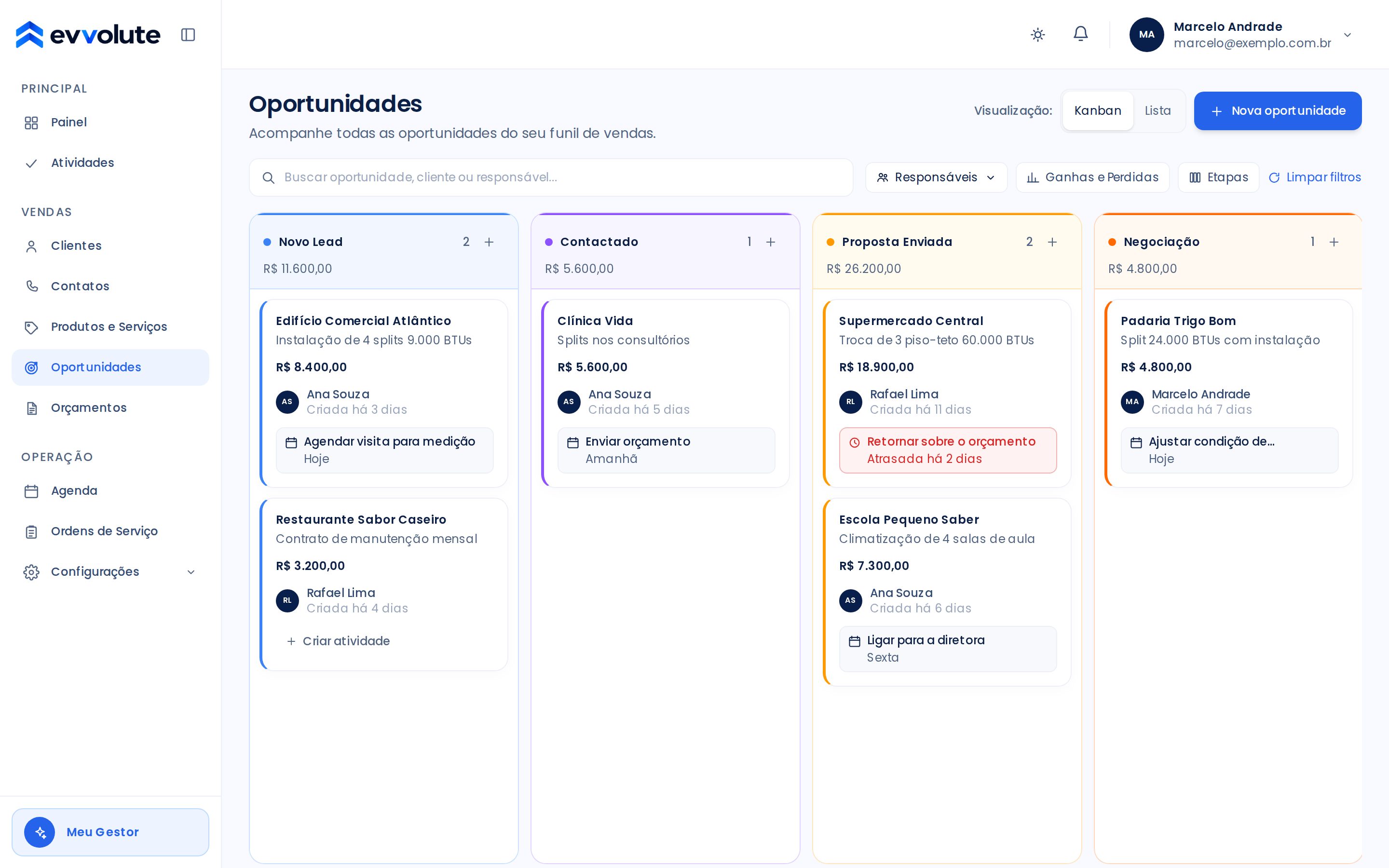Screen dimensions: 1389x868
Task: Open Enviar orçamento activity on Clínica Vida
Action: (666, 450)
